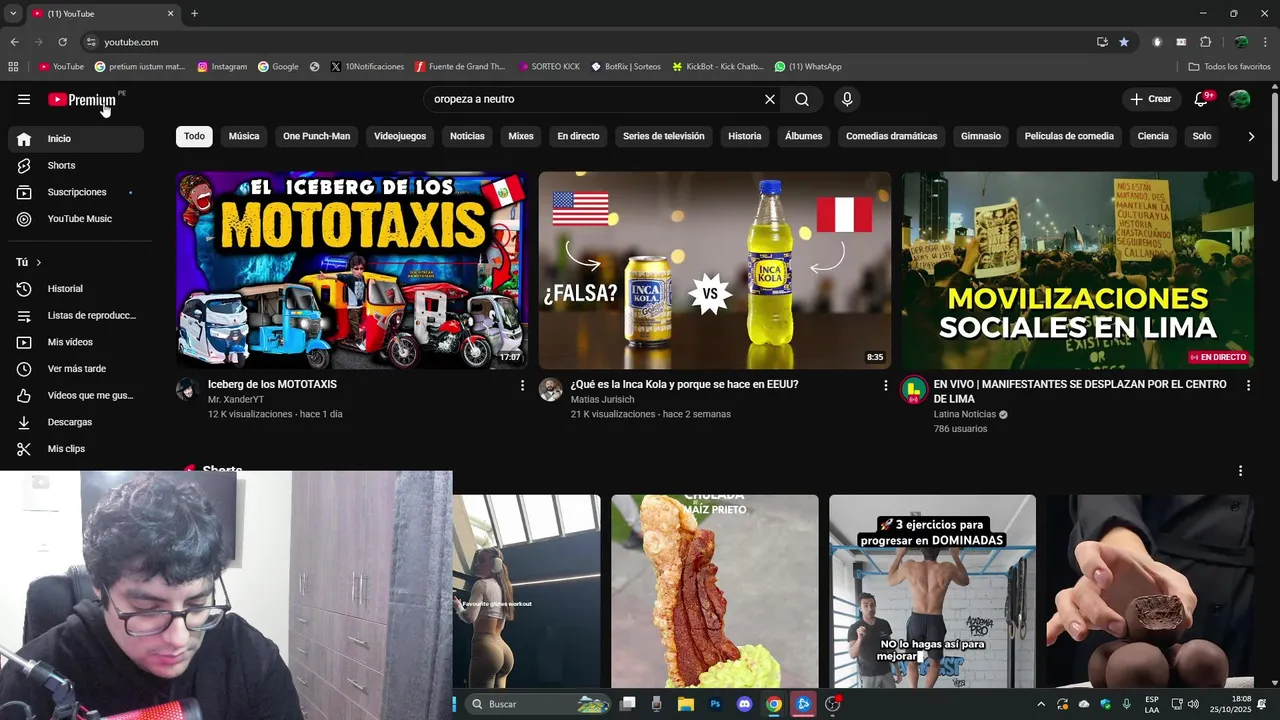Open Shorts shelf three-dot menu
The height and width of the screenshot is (720, 1280).
pyautogui.click(x=1241, y=471)
